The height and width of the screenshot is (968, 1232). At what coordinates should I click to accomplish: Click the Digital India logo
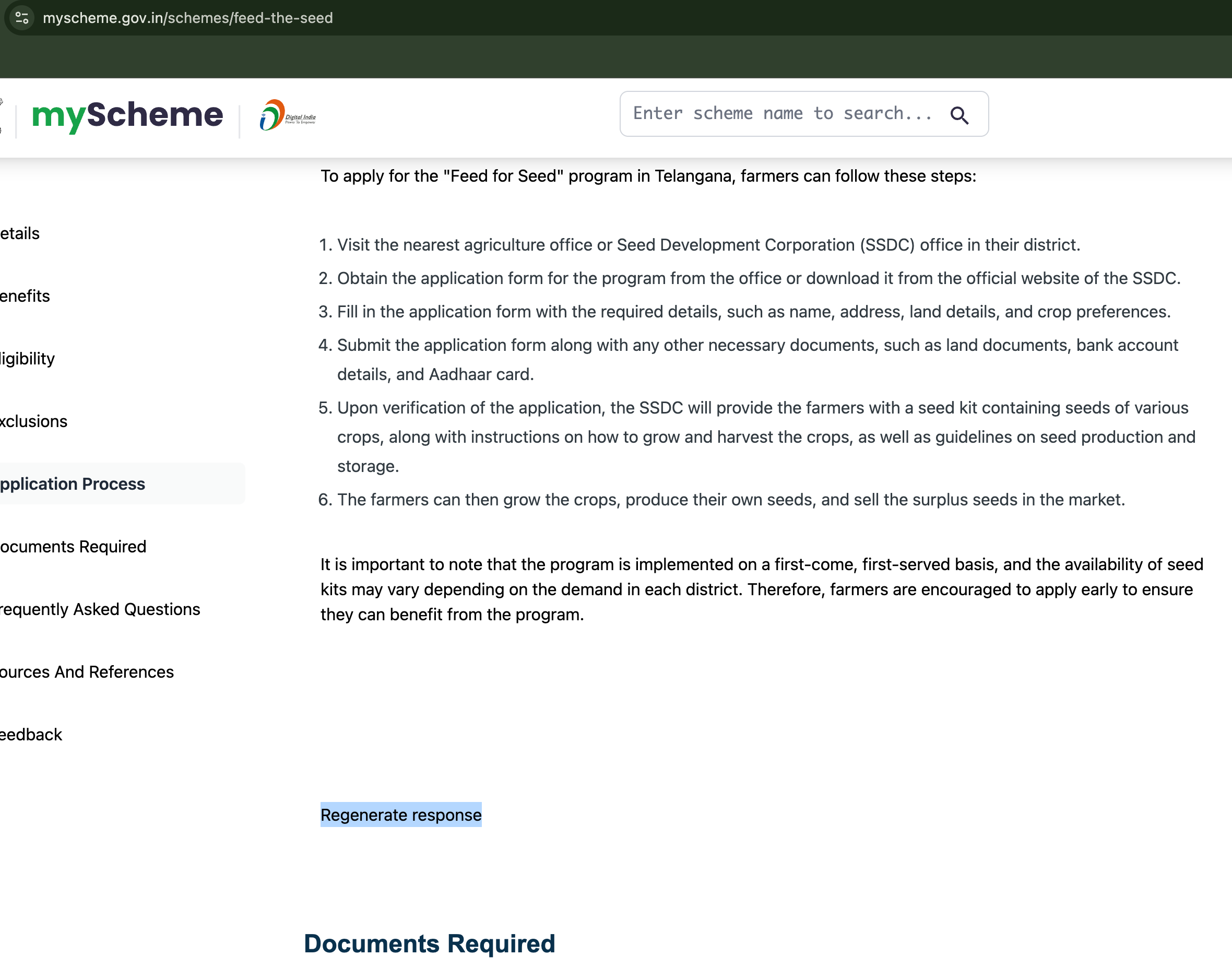(287, 115)
